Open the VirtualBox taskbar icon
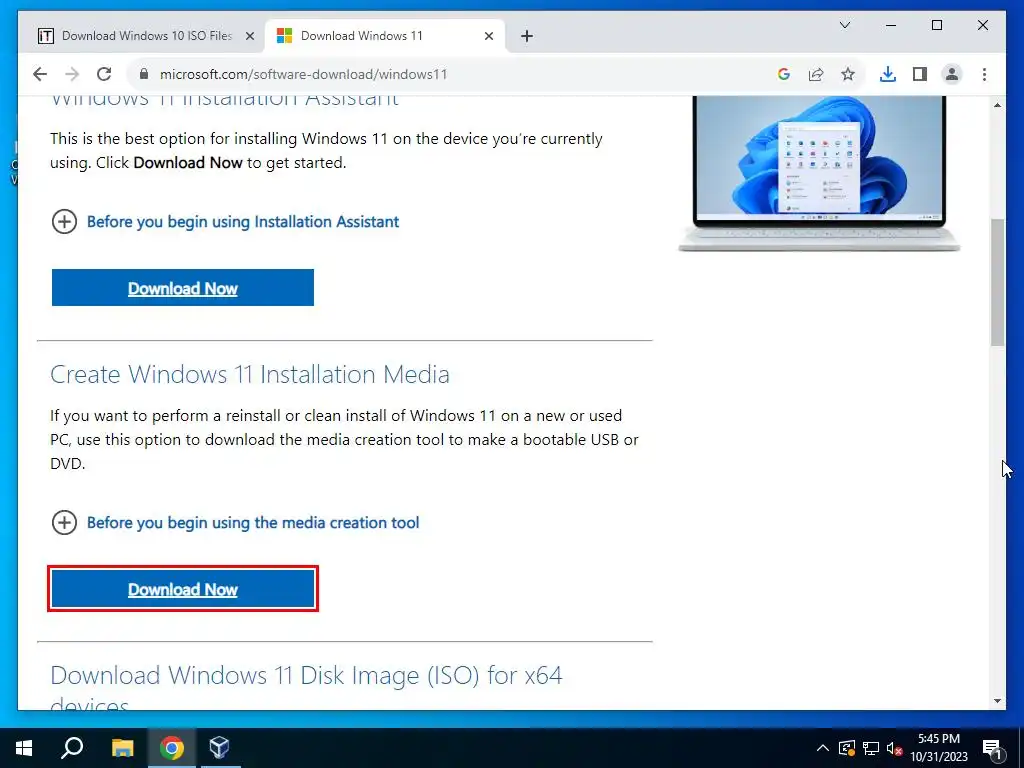Screen dimensions: 1024x768 pos(219,748)
